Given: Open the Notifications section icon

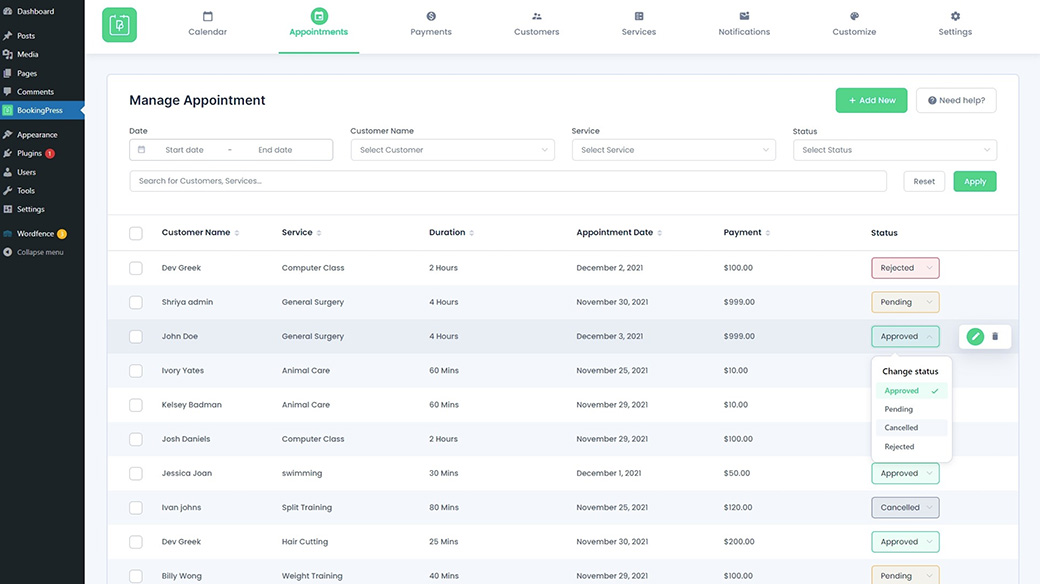Looking at the screenshot, I should coord(744,17).
